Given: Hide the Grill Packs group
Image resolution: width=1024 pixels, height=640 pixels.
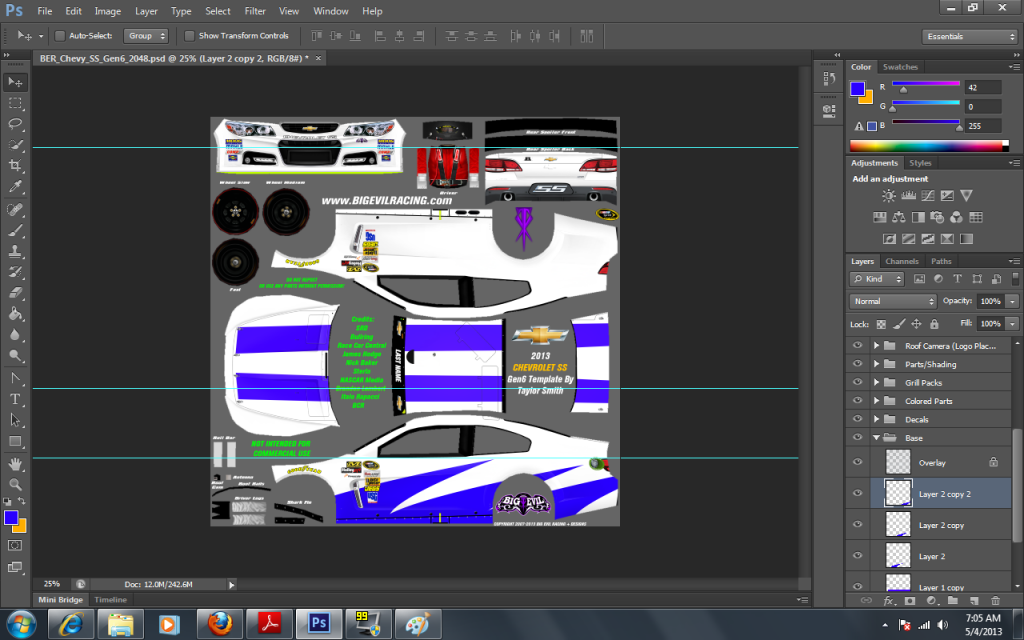Looking at the screenshot, I should [x=857, y=382].
